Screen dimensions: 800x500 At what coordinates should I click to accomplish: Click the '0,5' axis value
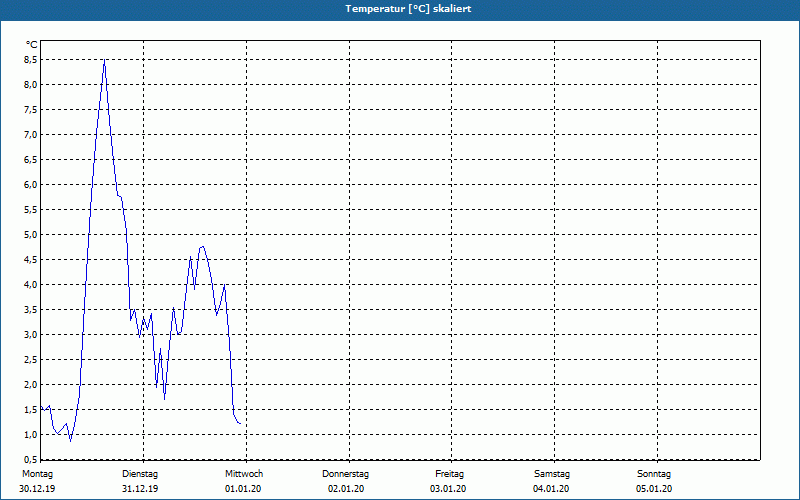click(31, 459)
